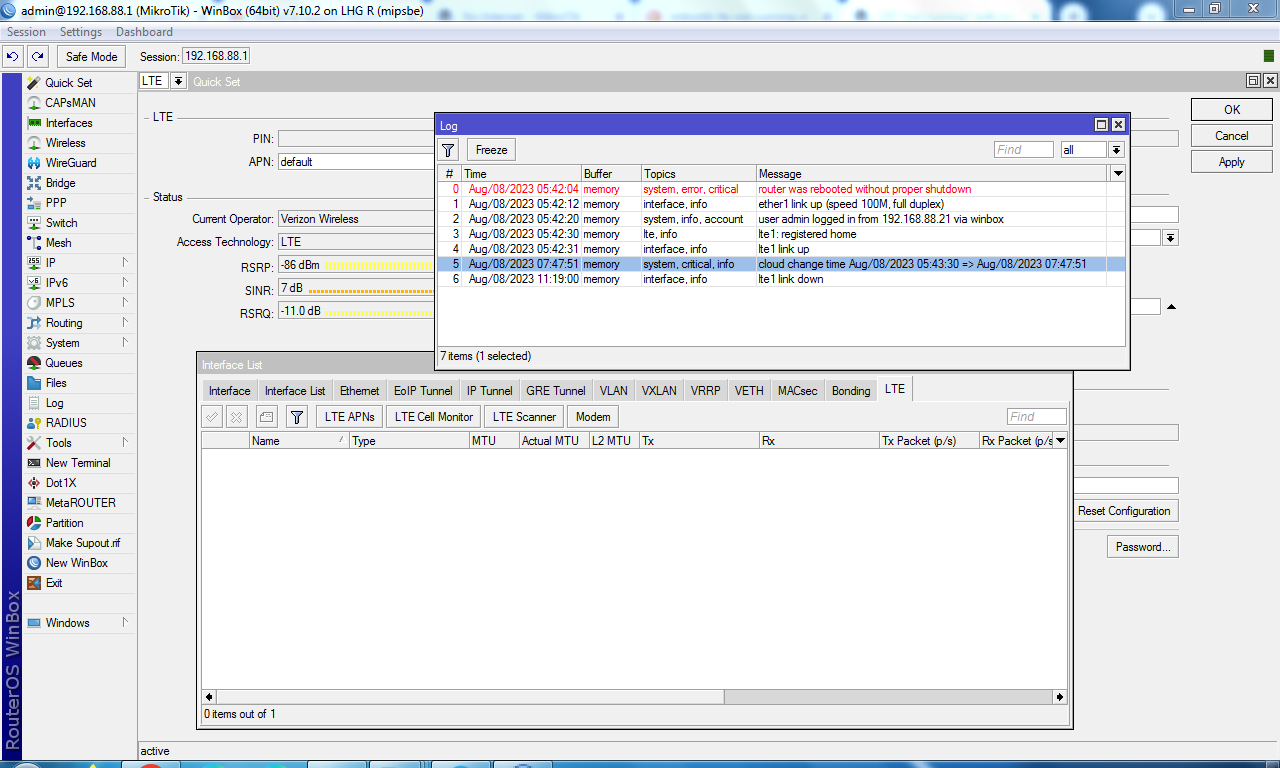Open MetaROUTER from the sidebar

(x=80, y=503)
